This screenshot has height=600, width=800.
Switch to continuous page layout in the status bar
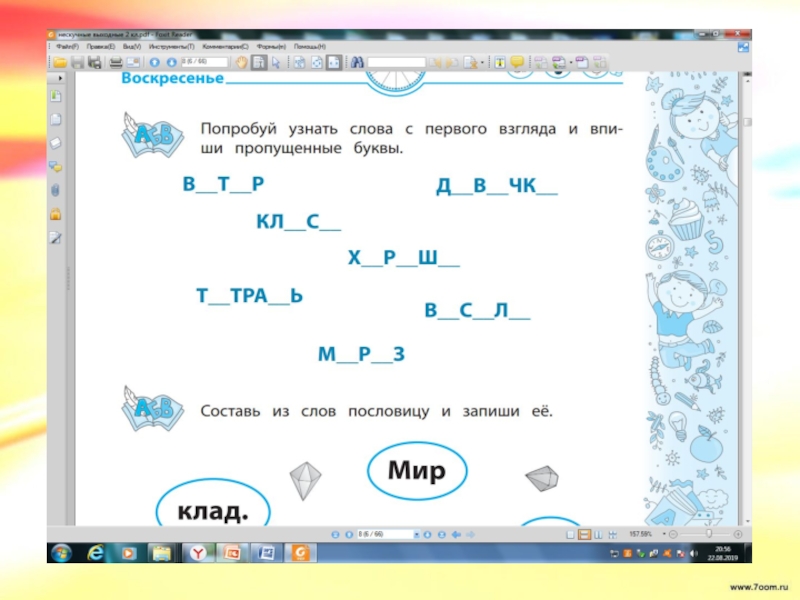[x=585, y=535]
